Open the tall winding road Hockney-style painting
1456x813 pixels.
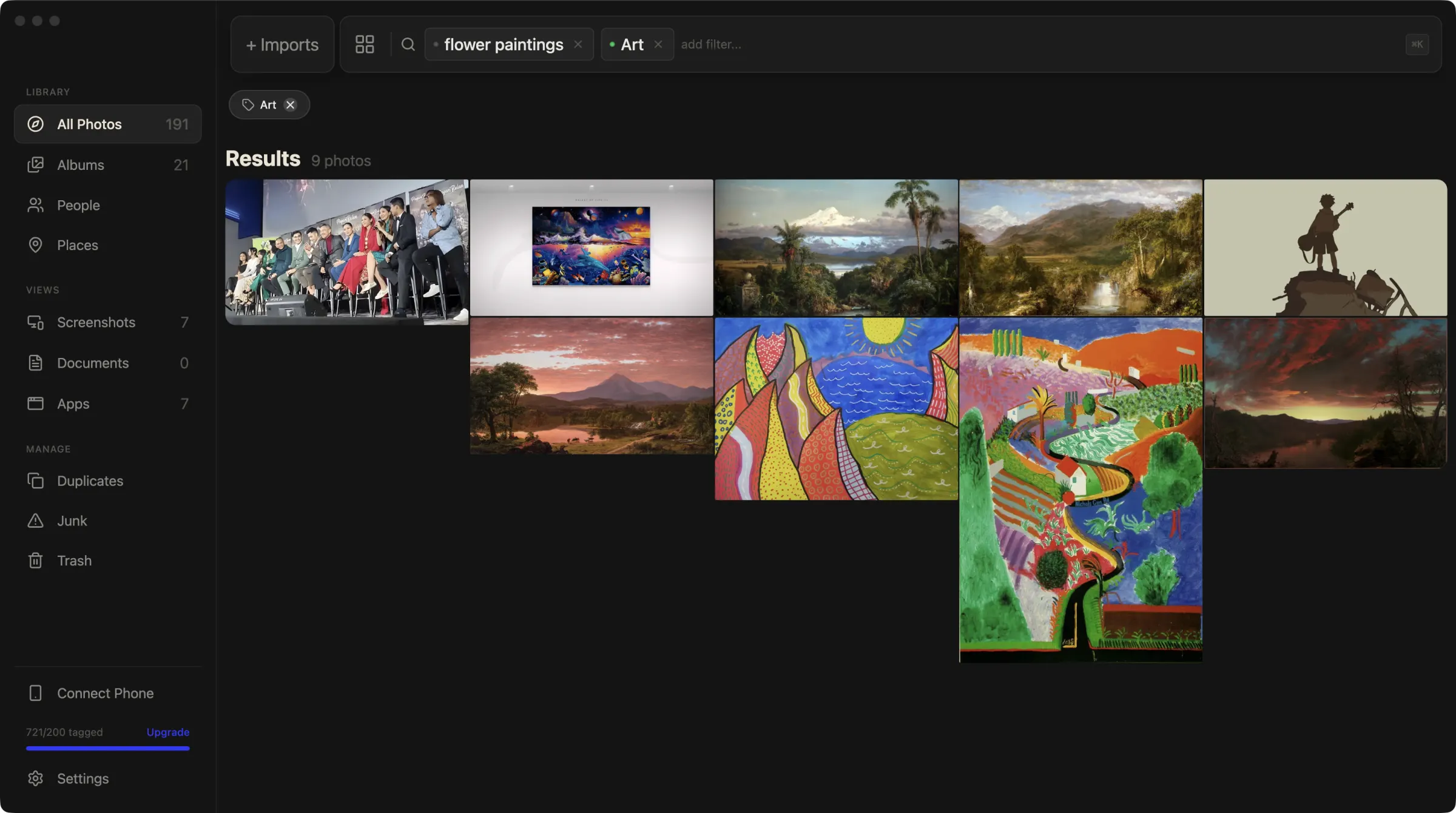tap(1080, 490)
